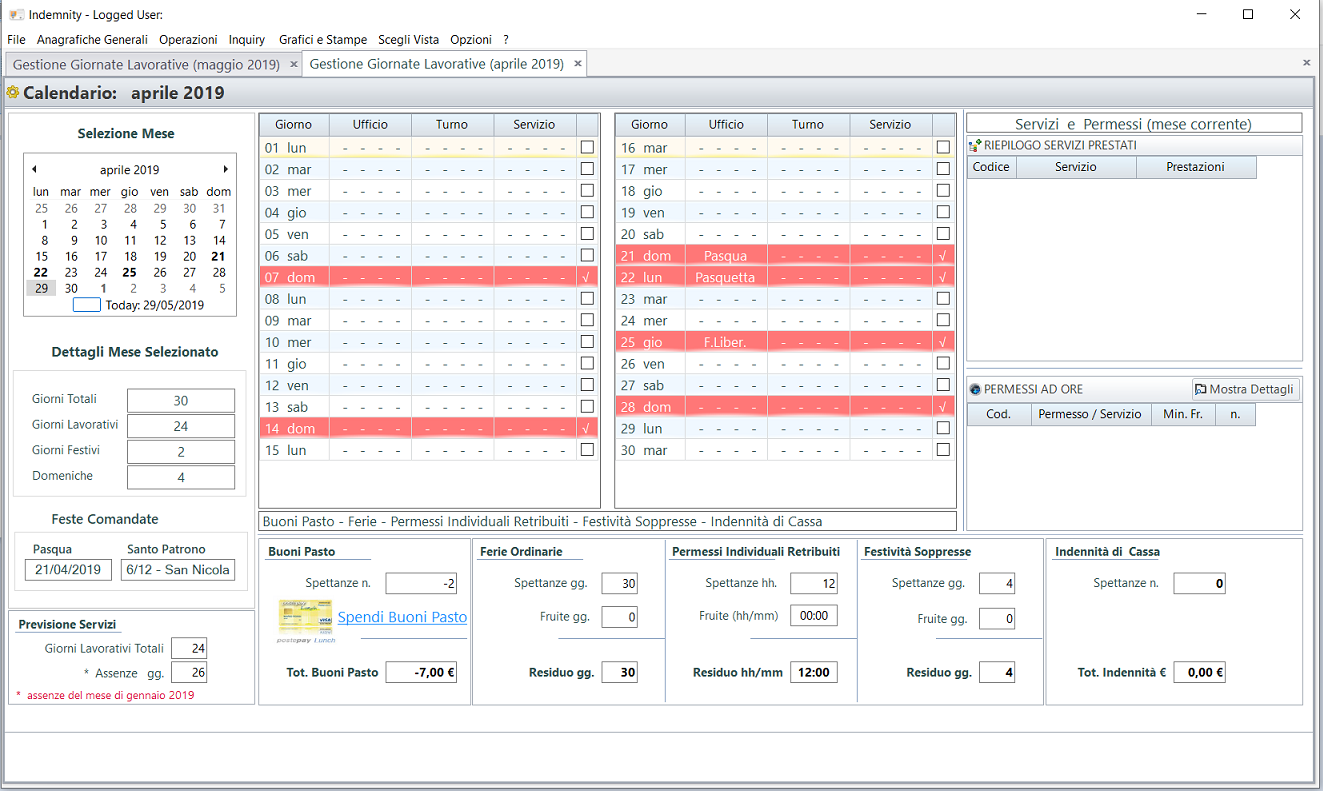Image resolution: width=1323 pixels, height=791 pixels.
Task: Click the Ferie Ordinarie Fruite gg. field
Action: point(620,618)
